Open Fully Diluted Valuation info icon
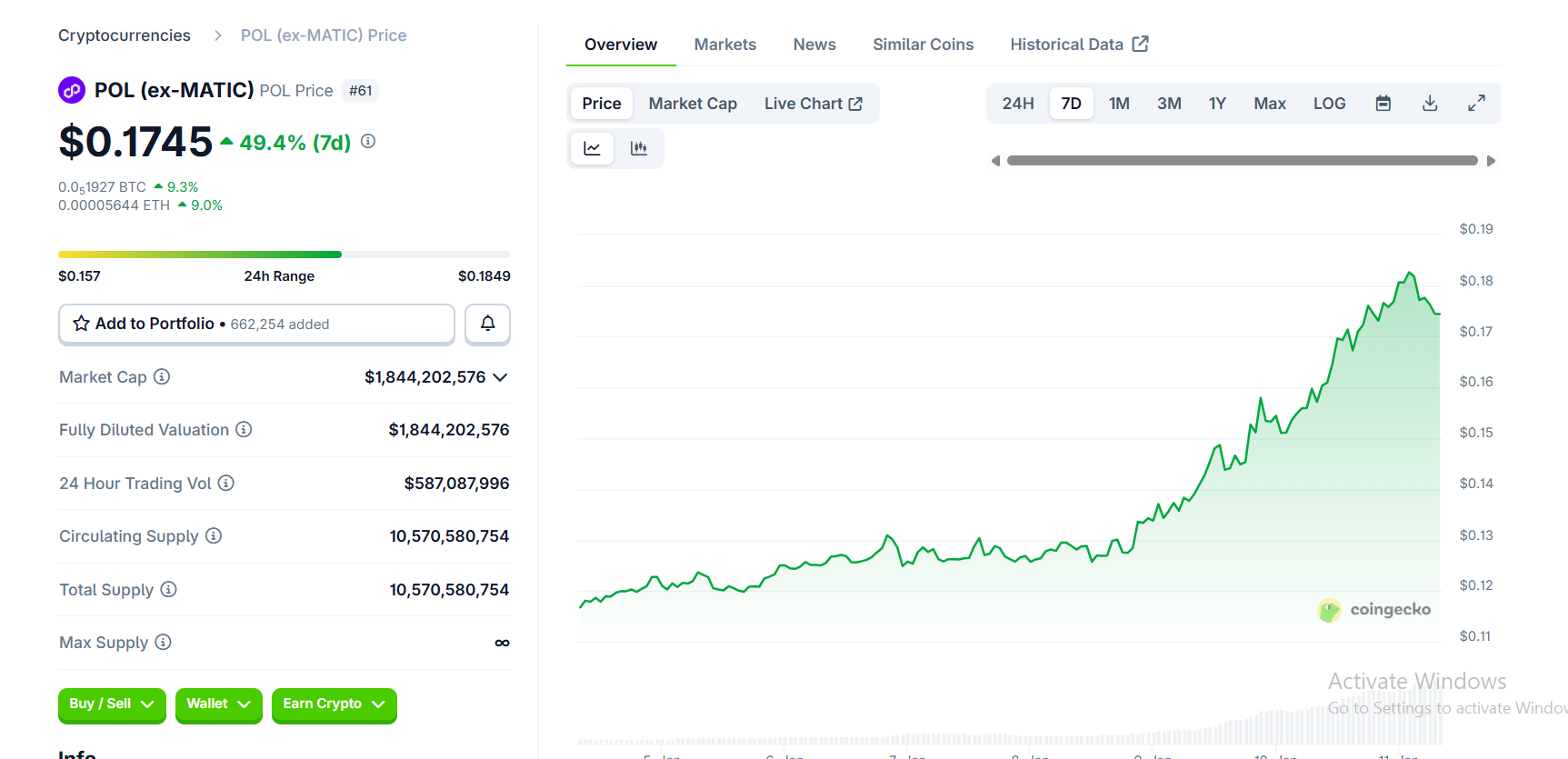This screenshot has height=759, width=1568. tap(244, 429)
